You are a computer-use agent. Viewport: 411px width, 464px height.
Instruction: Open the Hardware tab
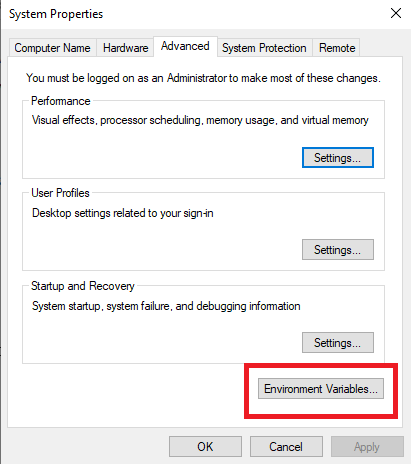[125, 48]
